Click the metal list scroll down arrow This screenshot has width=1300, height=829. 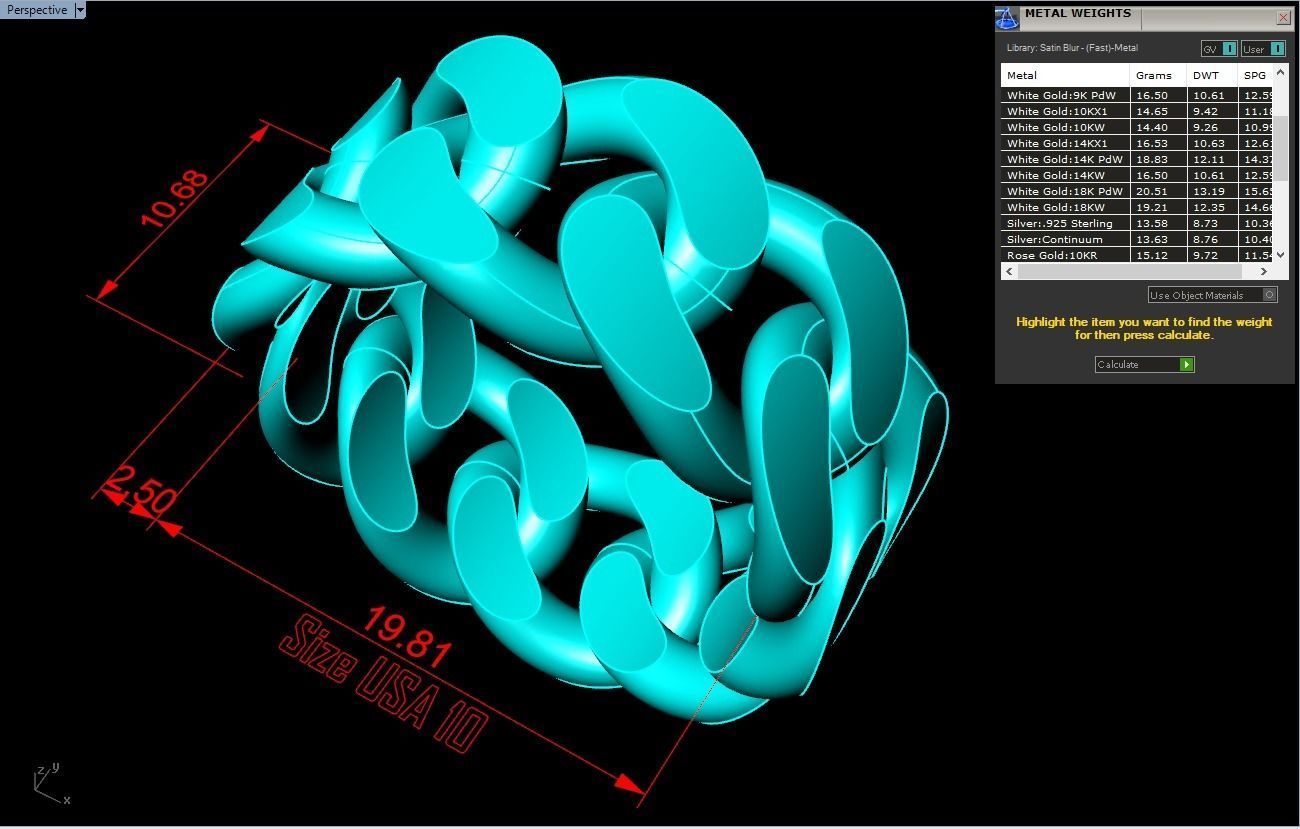point(1280,256)
